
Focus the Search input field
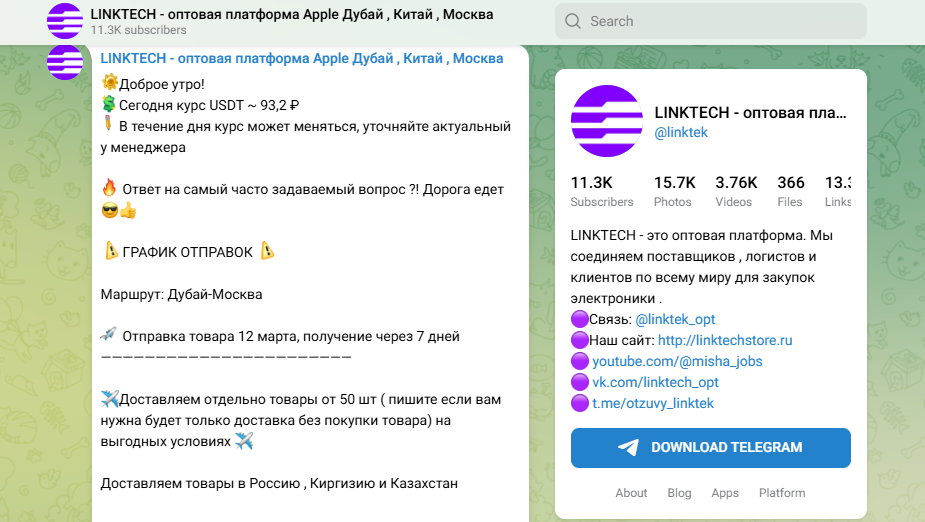click(711, 21)
